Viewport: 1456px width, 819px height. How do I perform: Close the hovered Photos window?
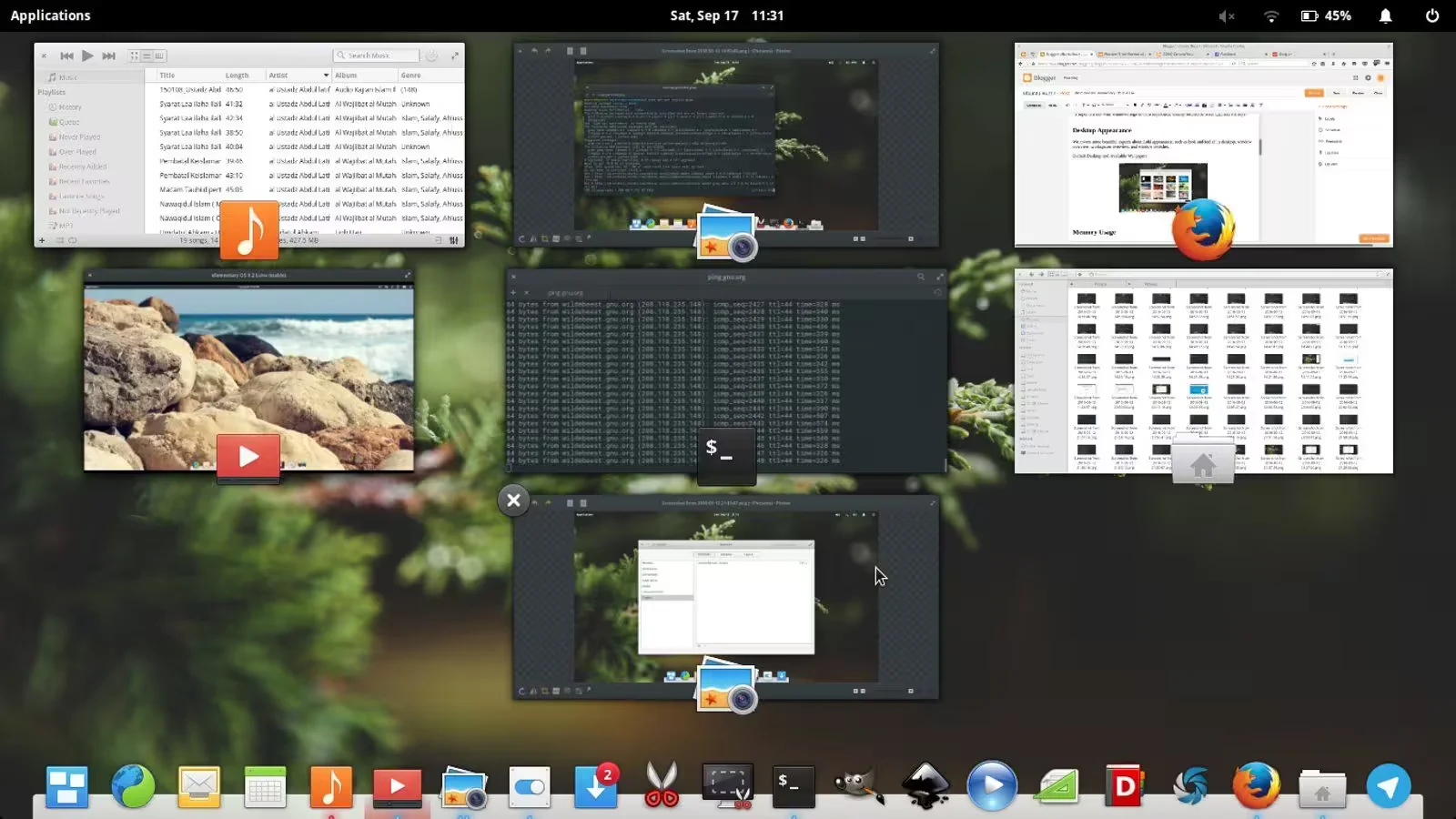pyautogui.click(x=513, y=500)
